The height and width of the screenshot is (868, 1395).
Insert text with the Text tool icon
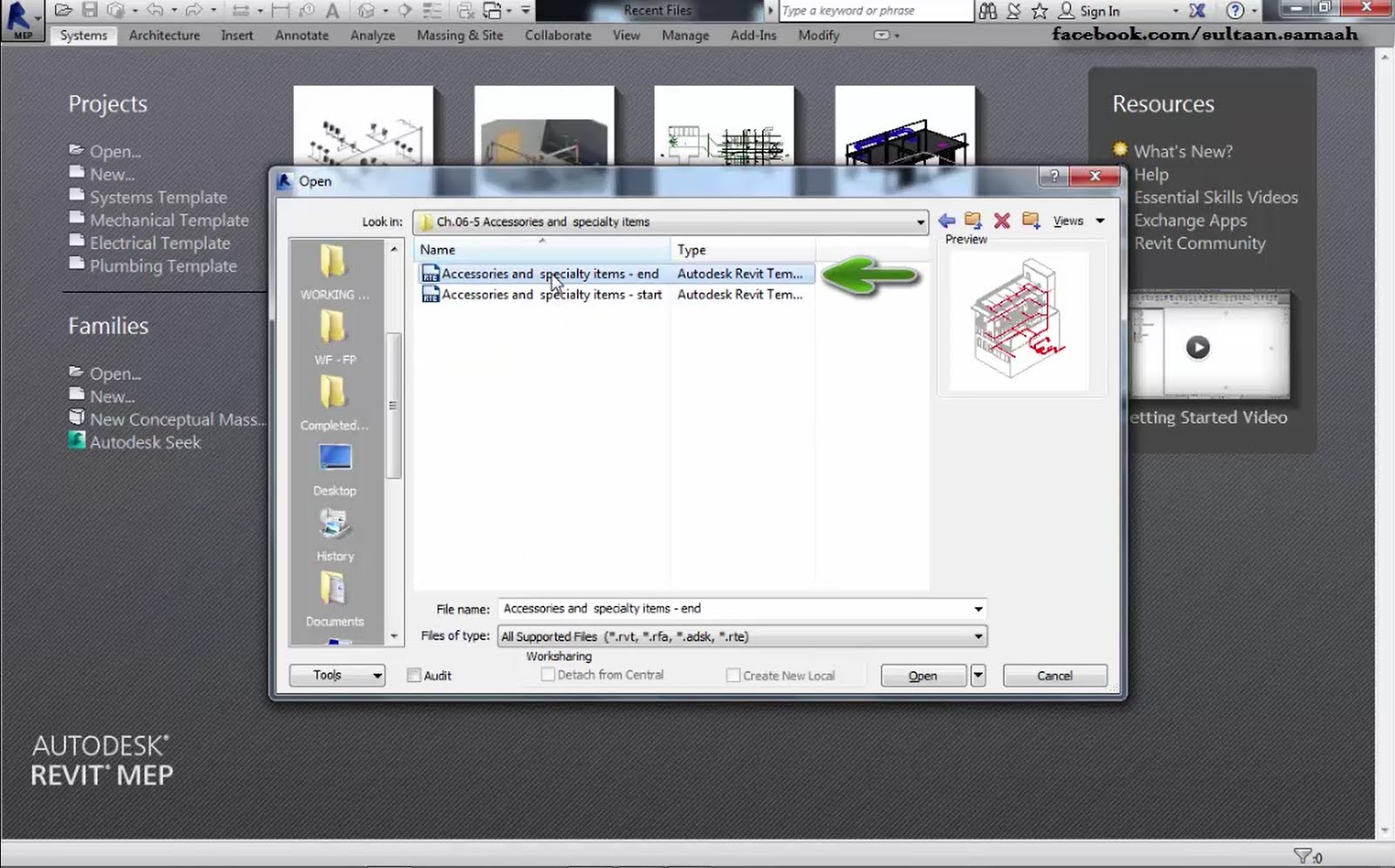[x=332, y=10]
